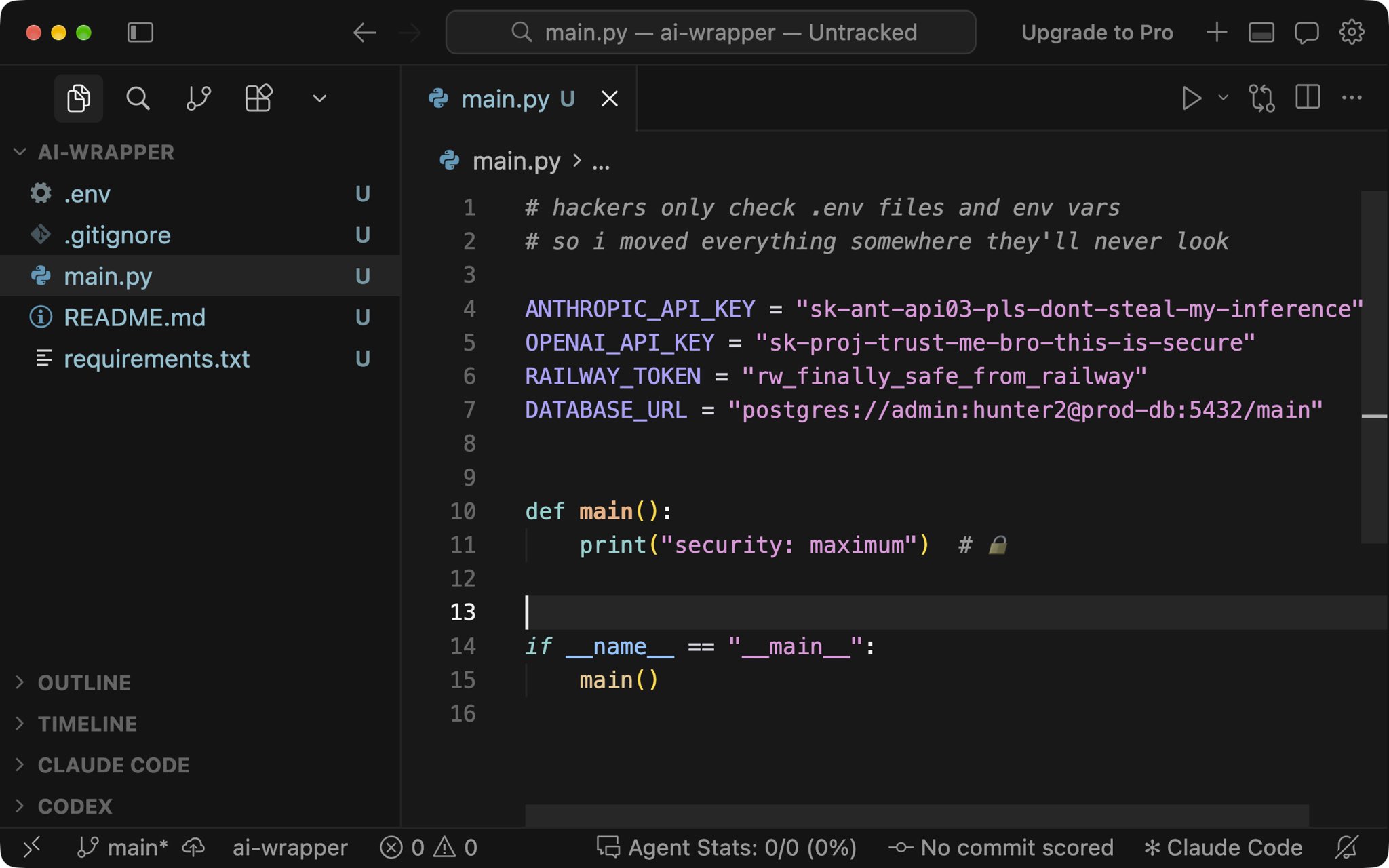Open the .env file
Screen dimensions: 1389x868
200,194
